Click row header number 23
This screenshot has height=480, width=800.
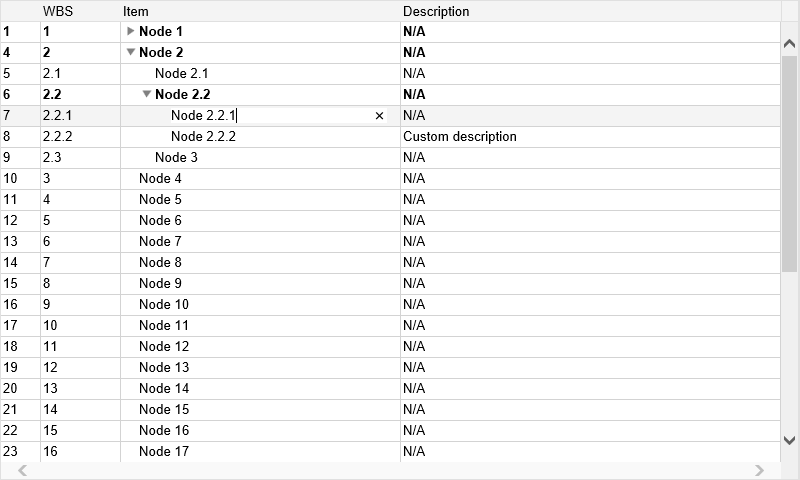(11, 452)
